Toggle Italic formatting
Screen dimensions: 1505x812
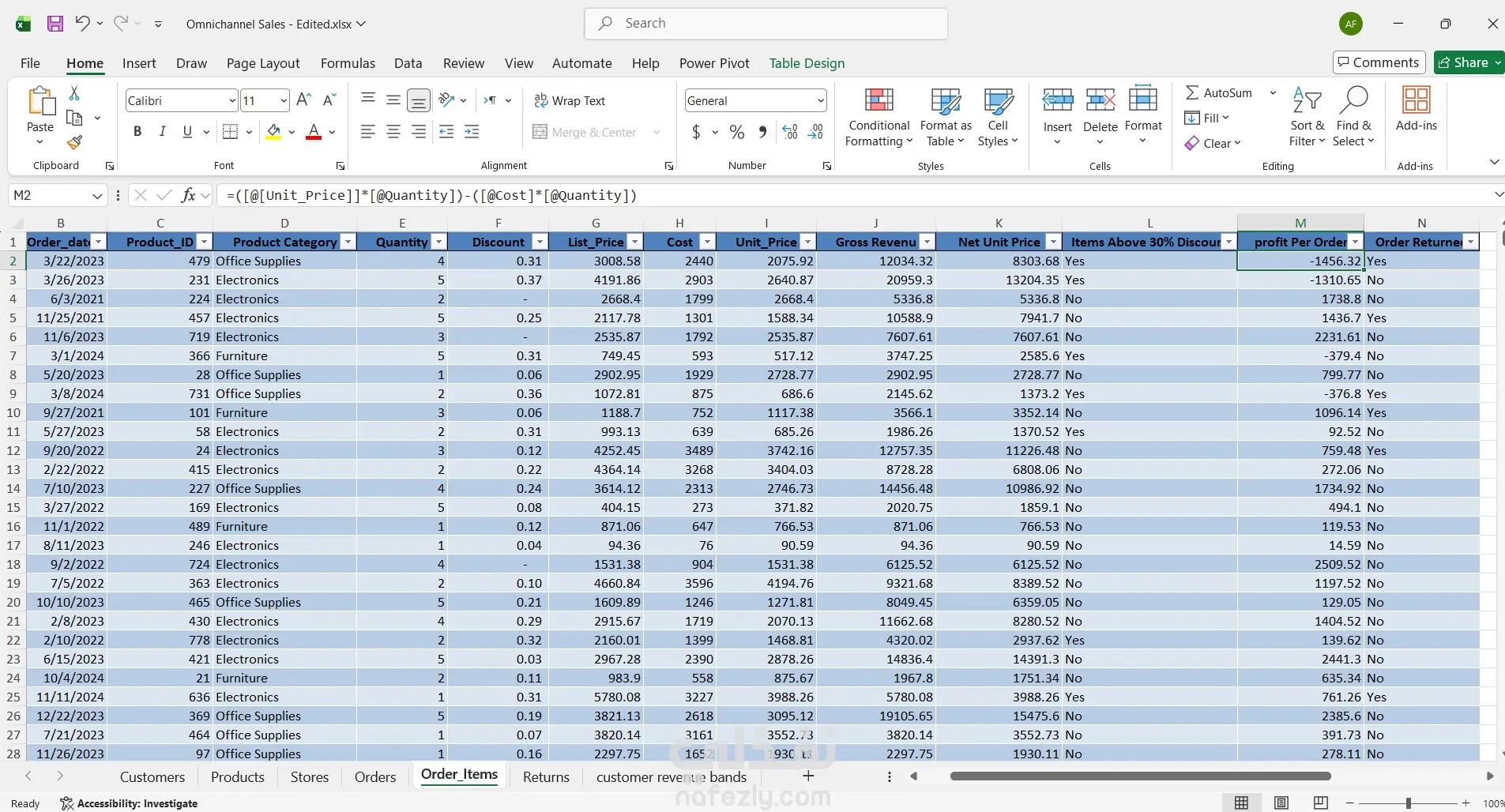[162, 132]
